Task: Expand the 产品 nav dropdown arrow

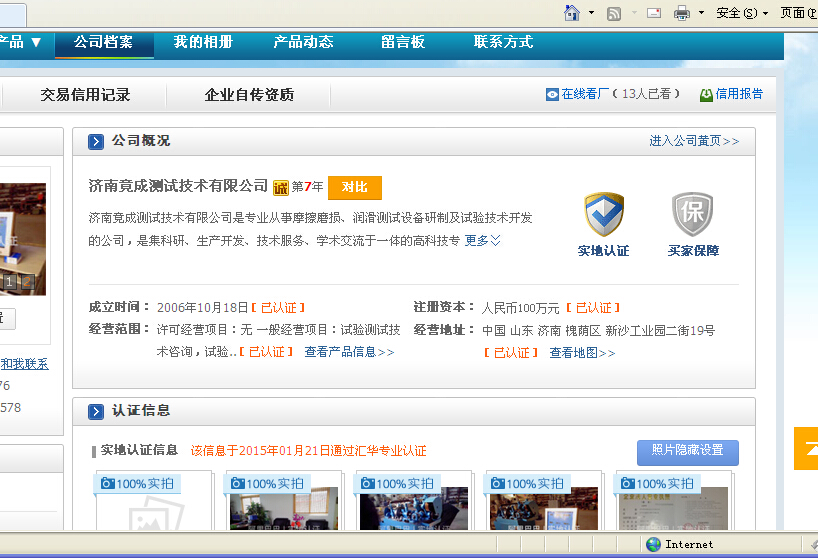Action: 36,42
